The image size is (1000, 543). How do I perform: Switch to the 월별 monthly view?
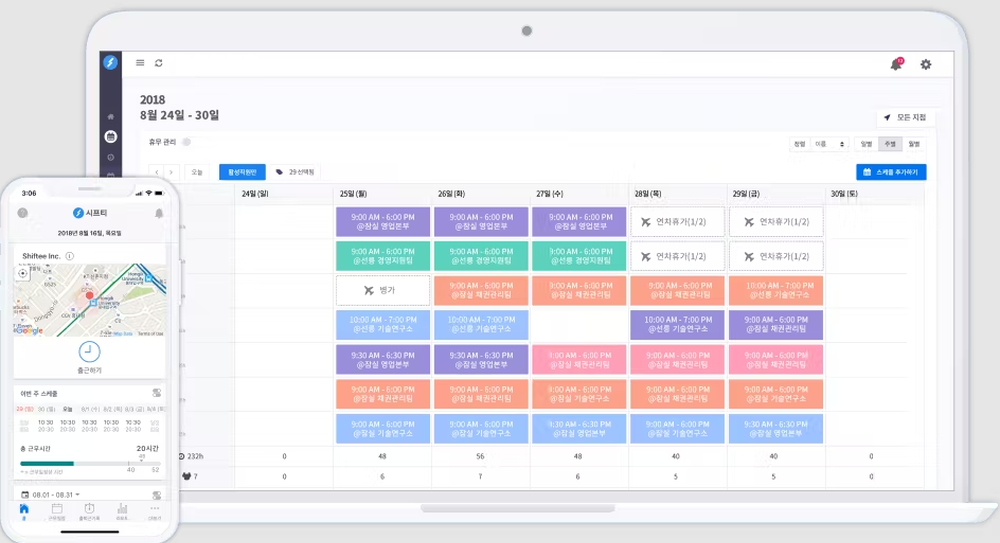tap(914, 144)
